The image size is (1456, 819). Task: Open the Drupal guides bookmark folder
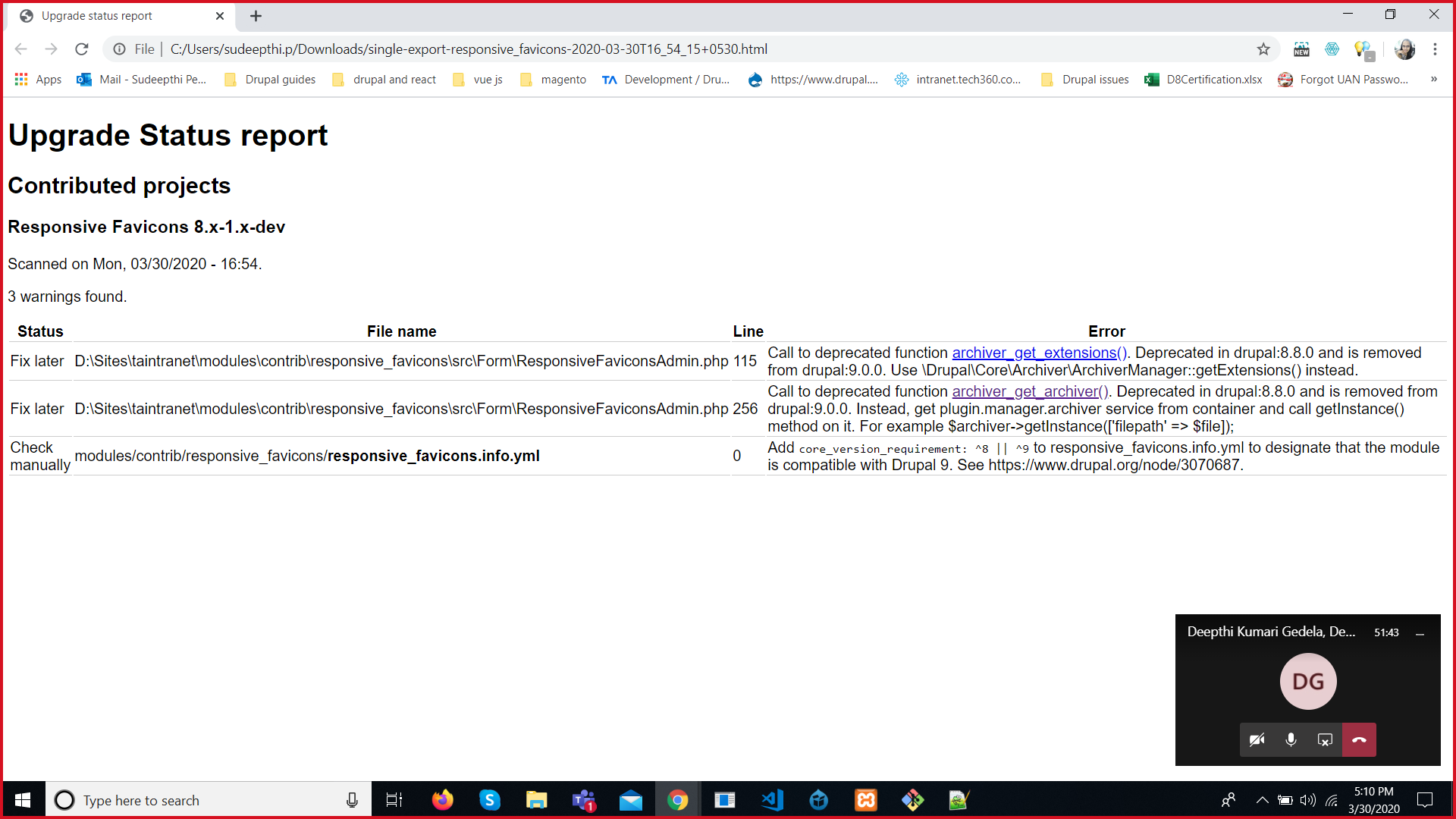(270, 80)
